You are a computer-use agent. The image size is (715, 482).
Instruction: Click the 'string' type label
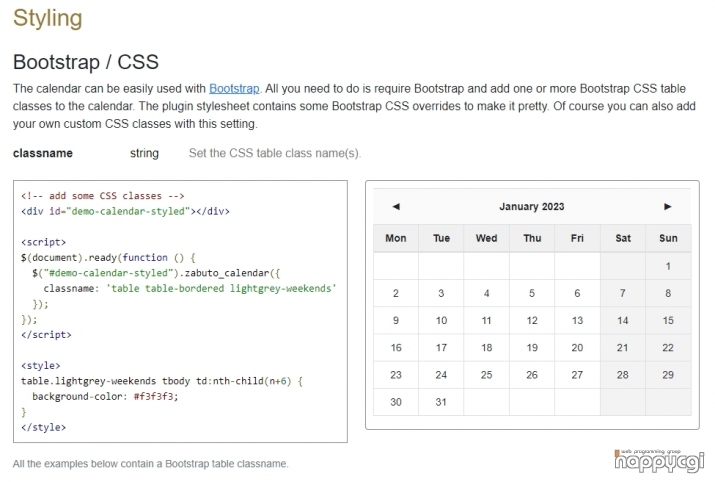[144, 153]
